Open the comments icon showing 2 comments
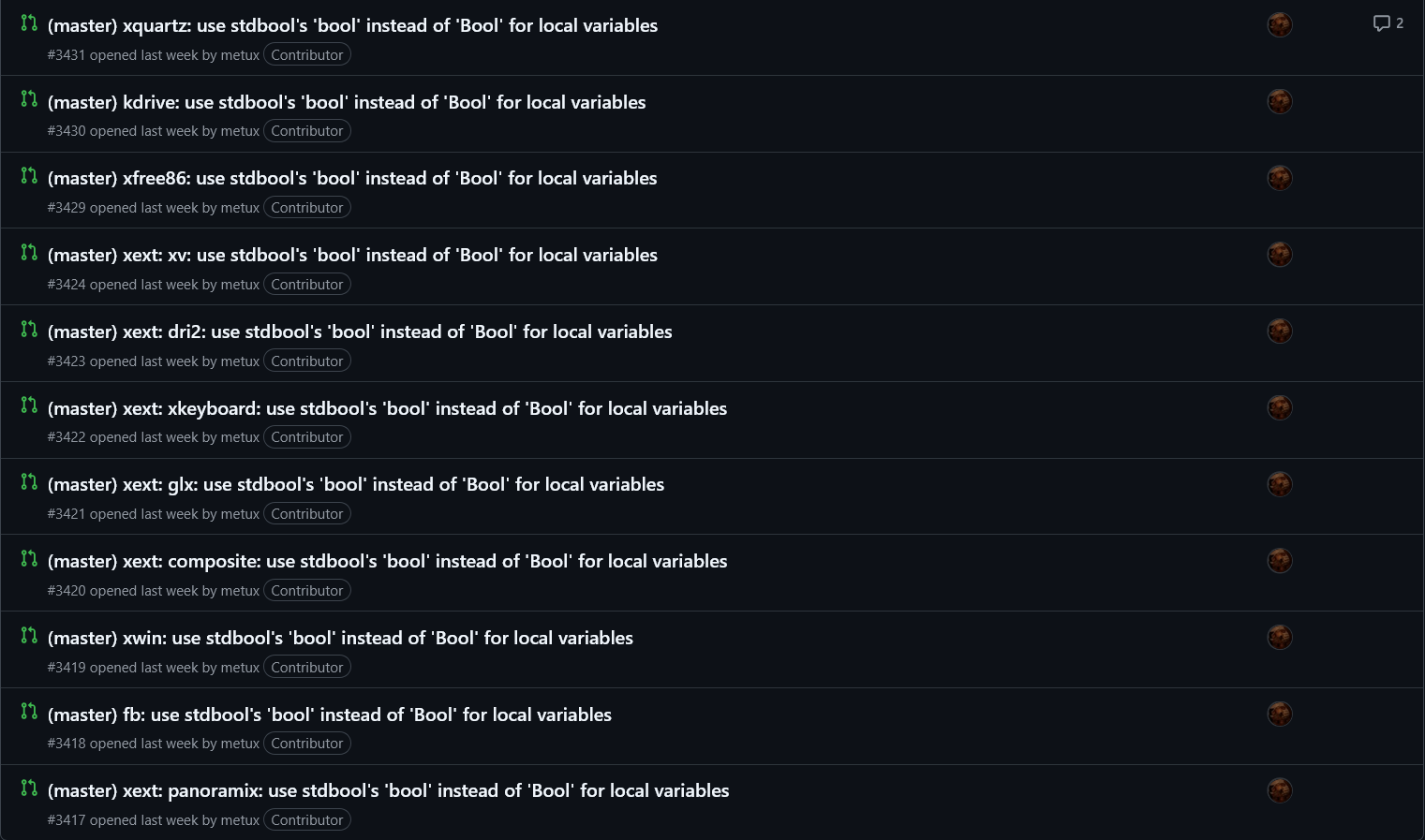 1388,23
